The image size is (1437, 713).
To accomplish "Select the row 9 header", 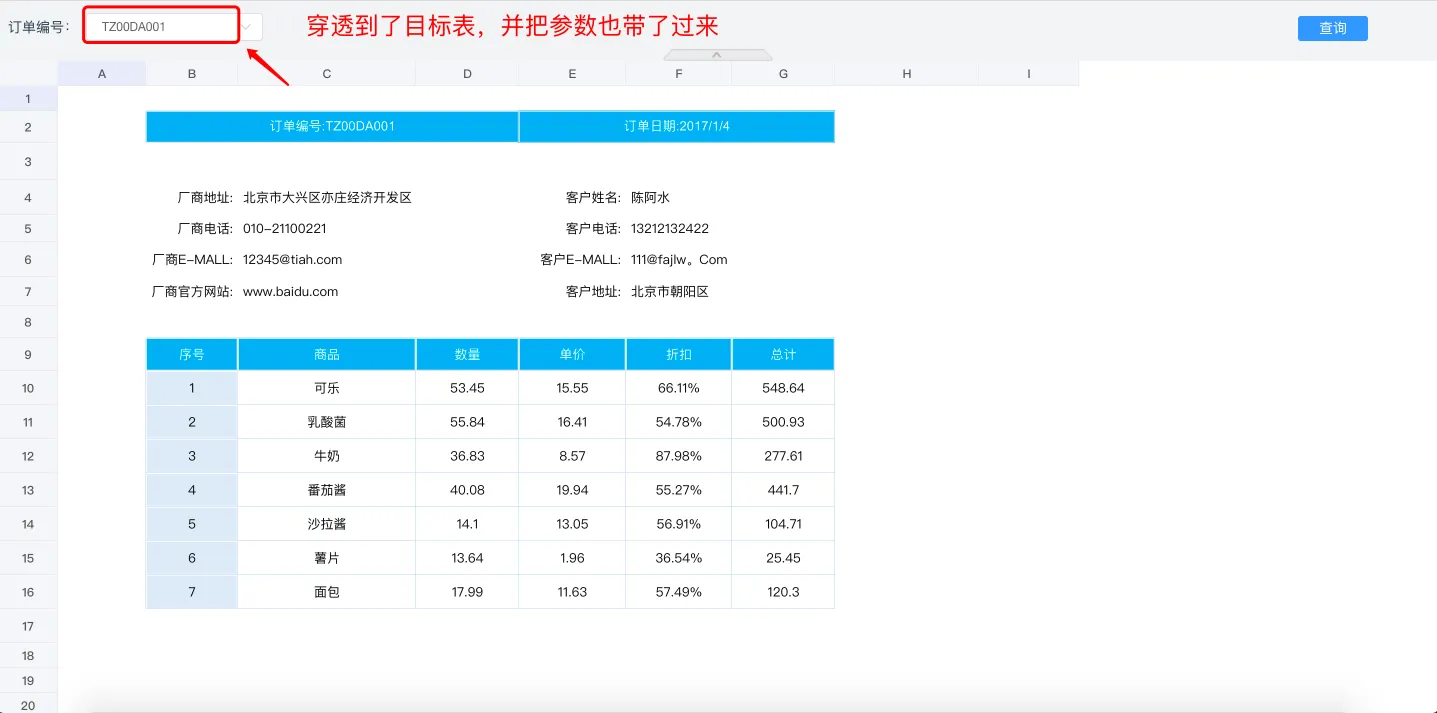I will (x=28, y=355).
